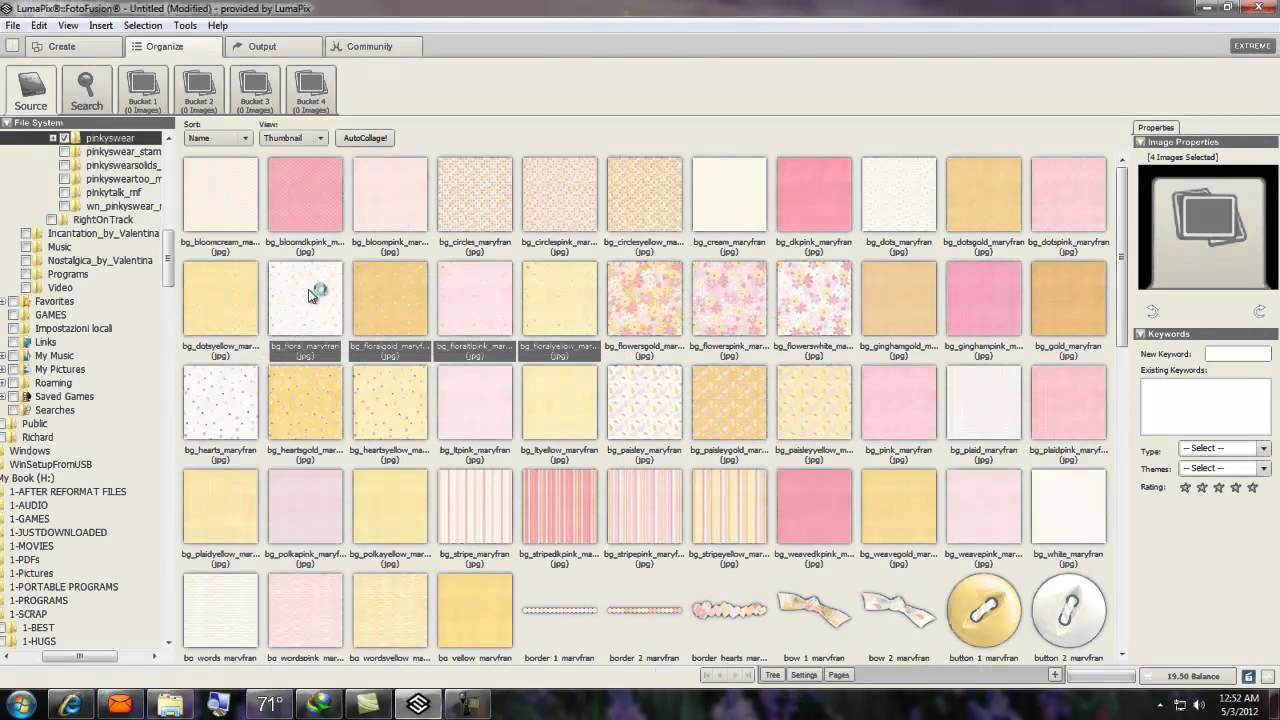Click the New Keyword input field
This screenshot has width=1280, height=720.
point(1237,354)
